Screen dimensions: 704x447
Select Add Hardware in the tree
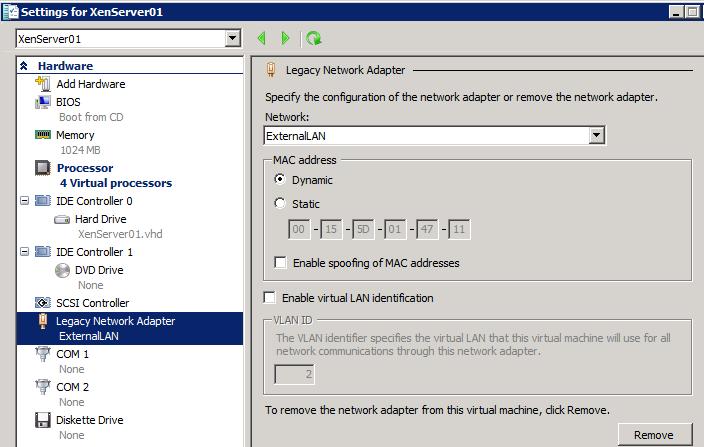click(x=91, y=84)
